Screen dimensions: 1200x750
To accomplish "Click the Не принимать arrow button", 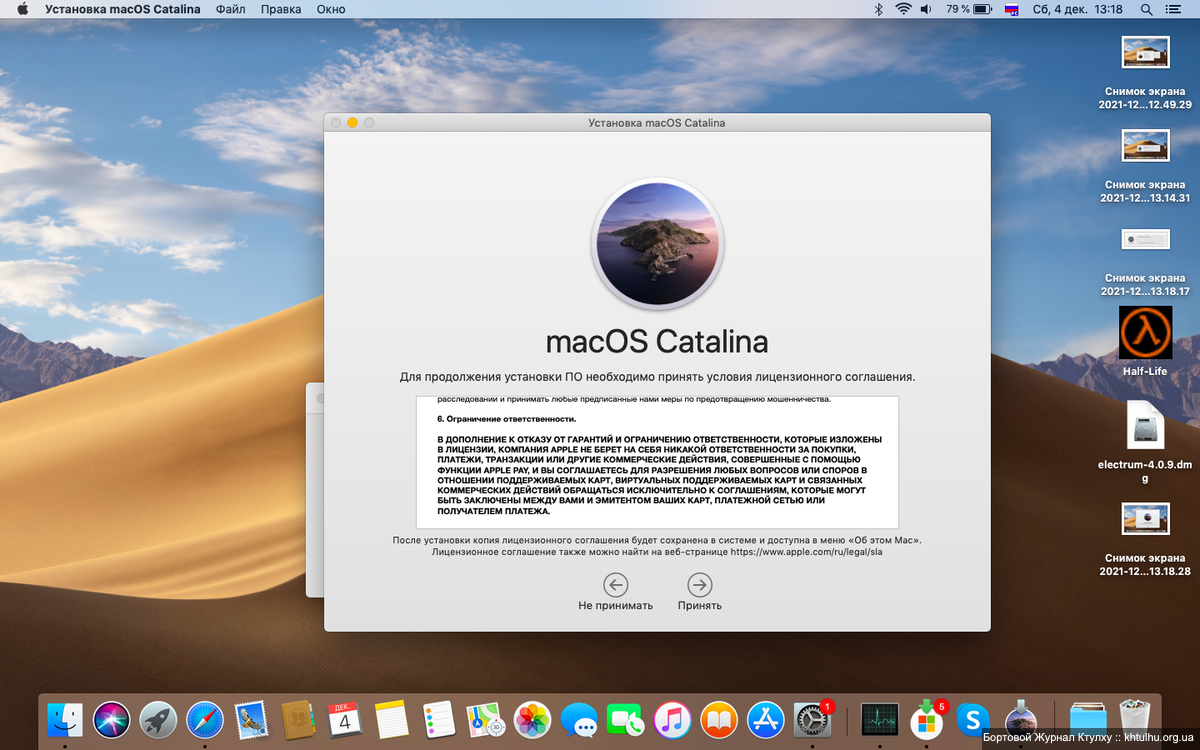I will pyautogui.click(x=616, y=585).
